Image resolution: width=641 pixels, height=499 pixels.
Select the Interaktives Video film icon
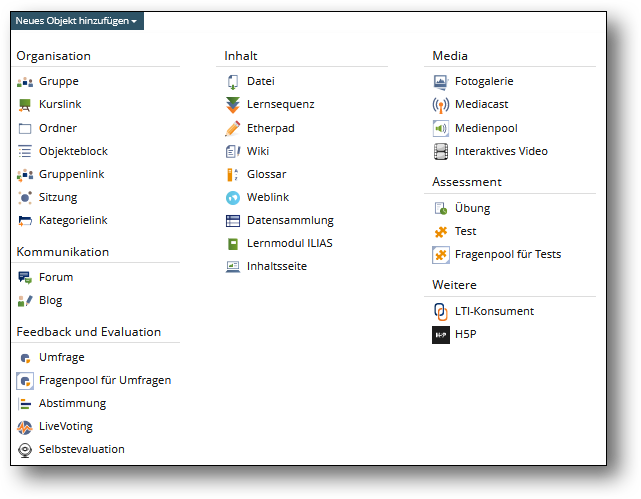[441, 152]
